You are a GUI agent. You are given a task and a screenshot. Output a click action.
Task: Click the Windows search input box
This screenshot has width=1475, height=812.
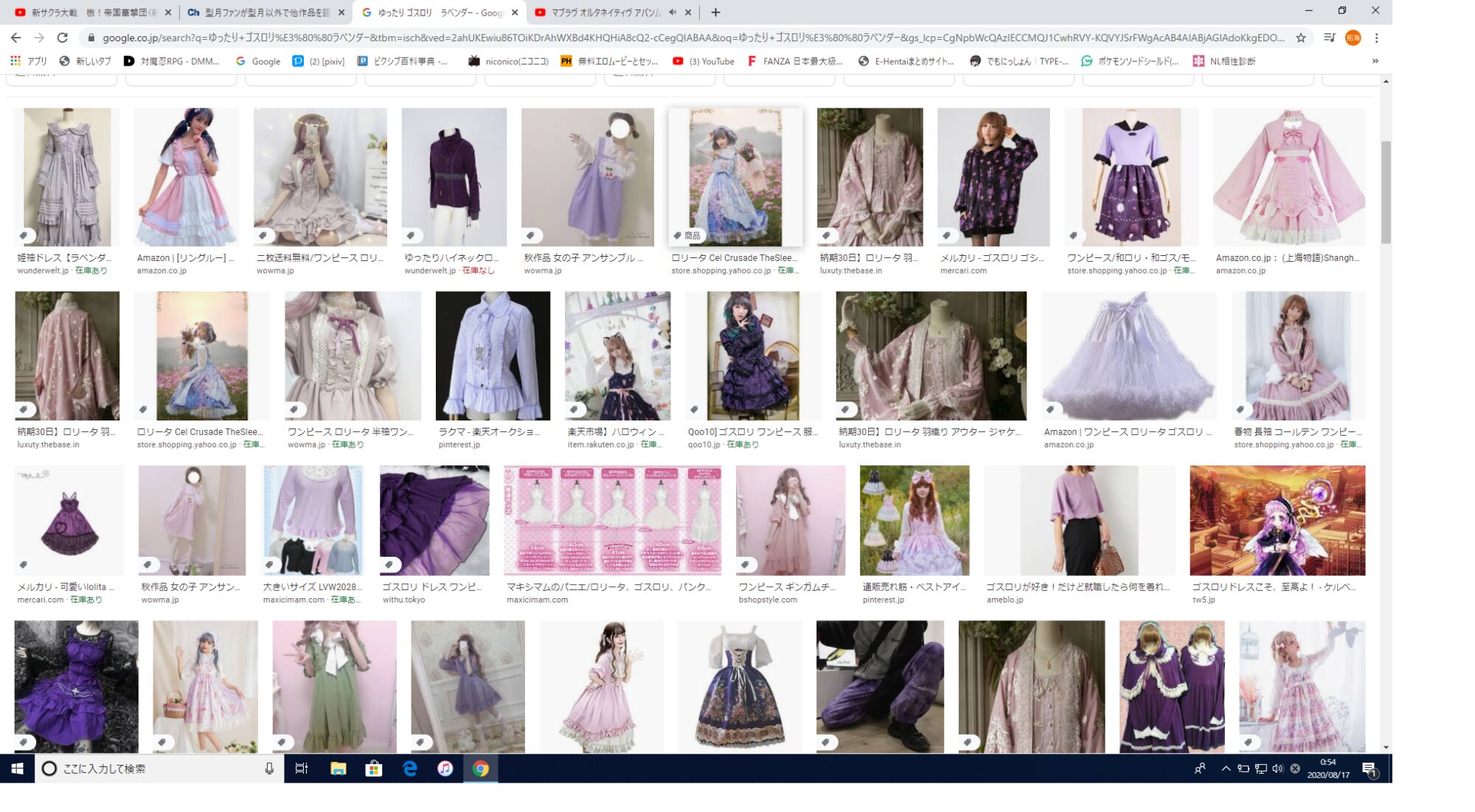coord(155,768)
